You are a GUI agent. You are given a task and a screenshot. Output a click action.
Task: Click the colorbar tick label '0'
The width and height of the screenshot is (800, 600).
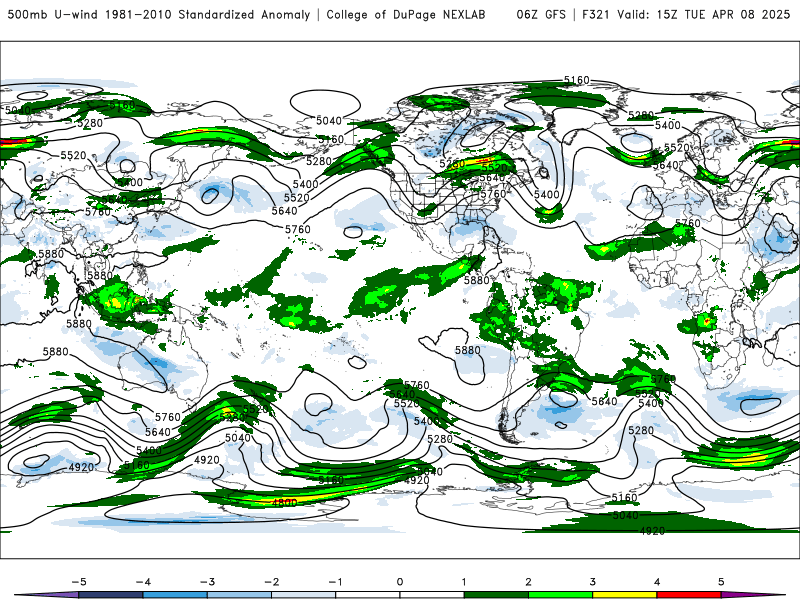pos(399,582)
